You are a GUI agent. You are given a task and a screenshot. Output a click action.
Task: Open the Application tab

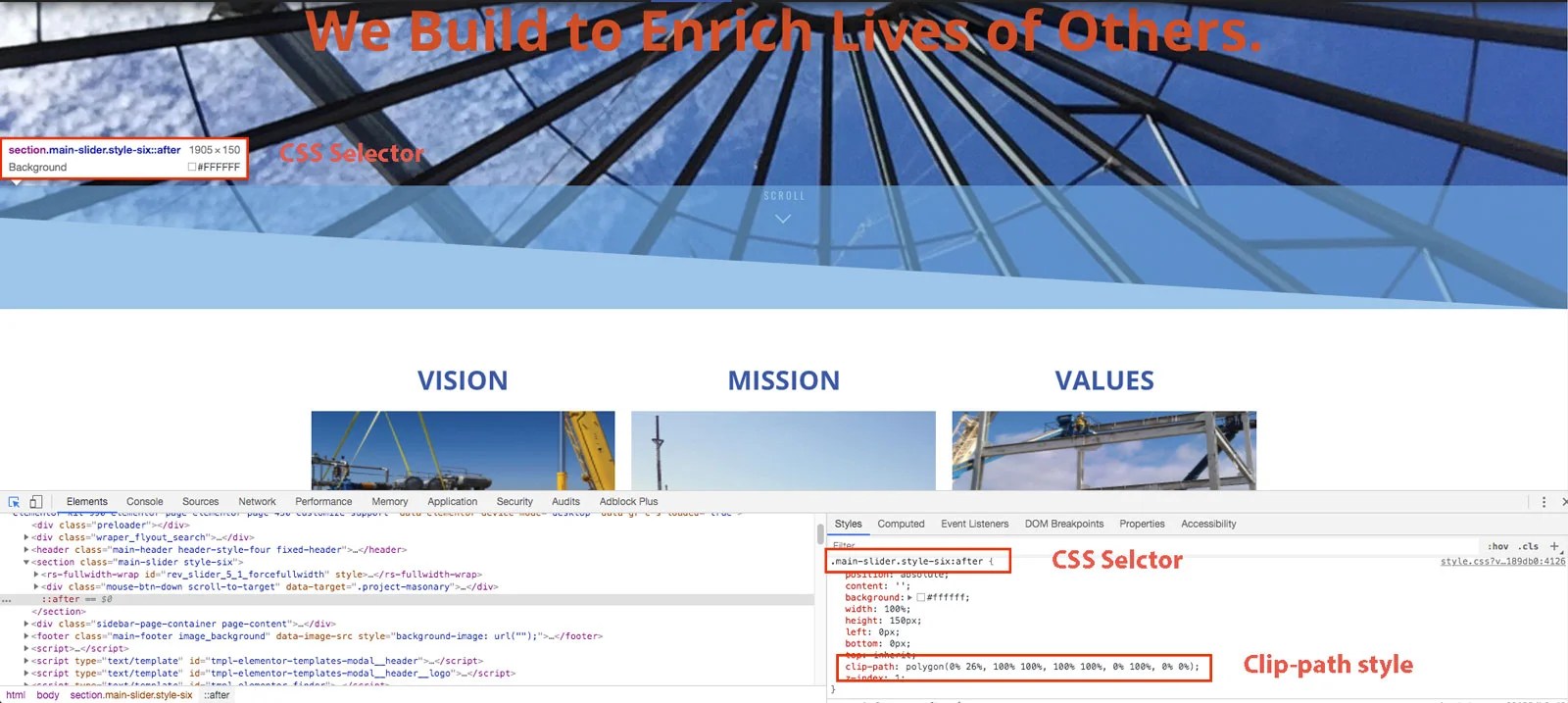(x=453, y=501)
